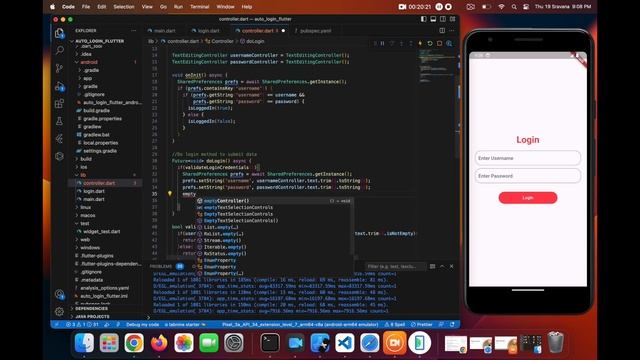Split the editor right
The height and width of the screenshot is (360, 640).
(442, 31)
